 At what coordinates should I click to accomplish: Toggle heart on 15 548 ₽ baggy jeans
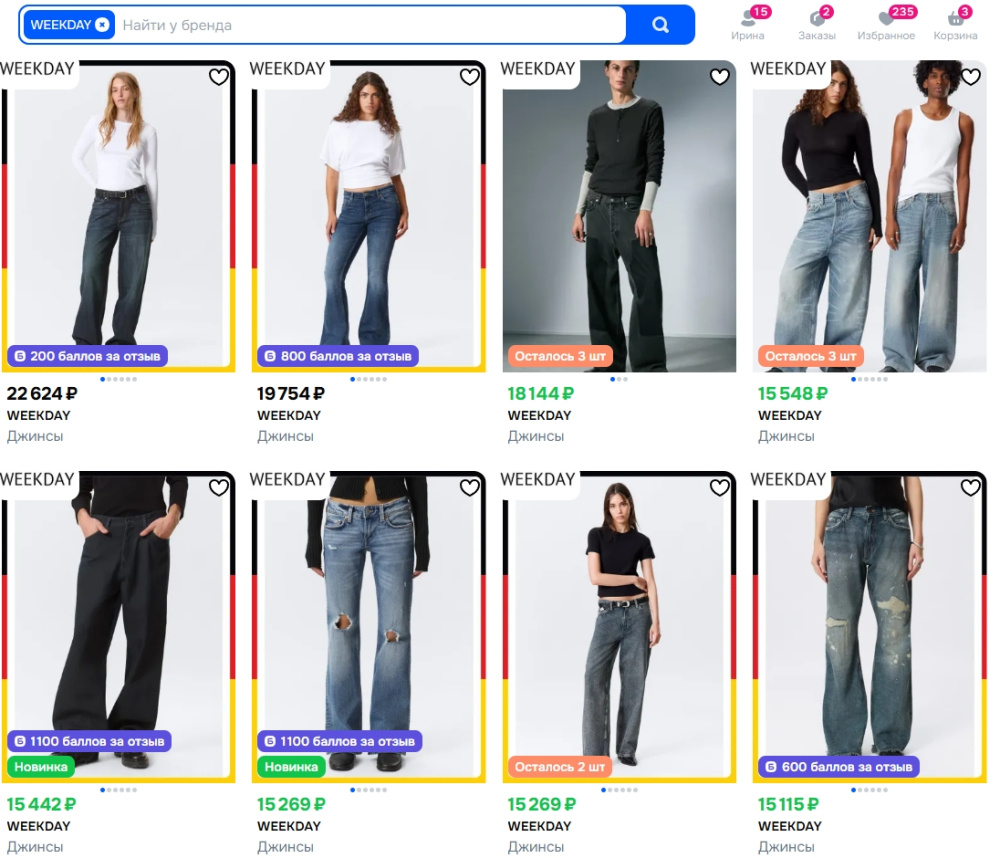pyautogui.click(x=970, y=77)
